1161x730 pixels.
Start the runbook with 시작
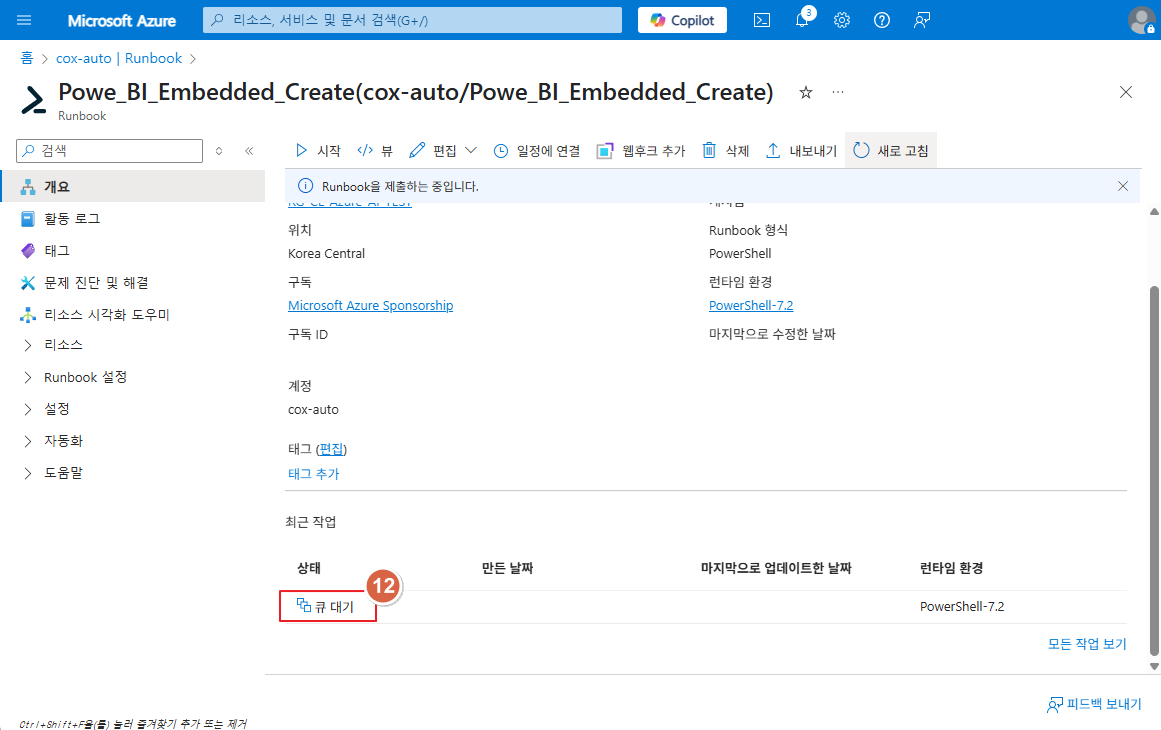pyautogui.click(x=318, y=151)
